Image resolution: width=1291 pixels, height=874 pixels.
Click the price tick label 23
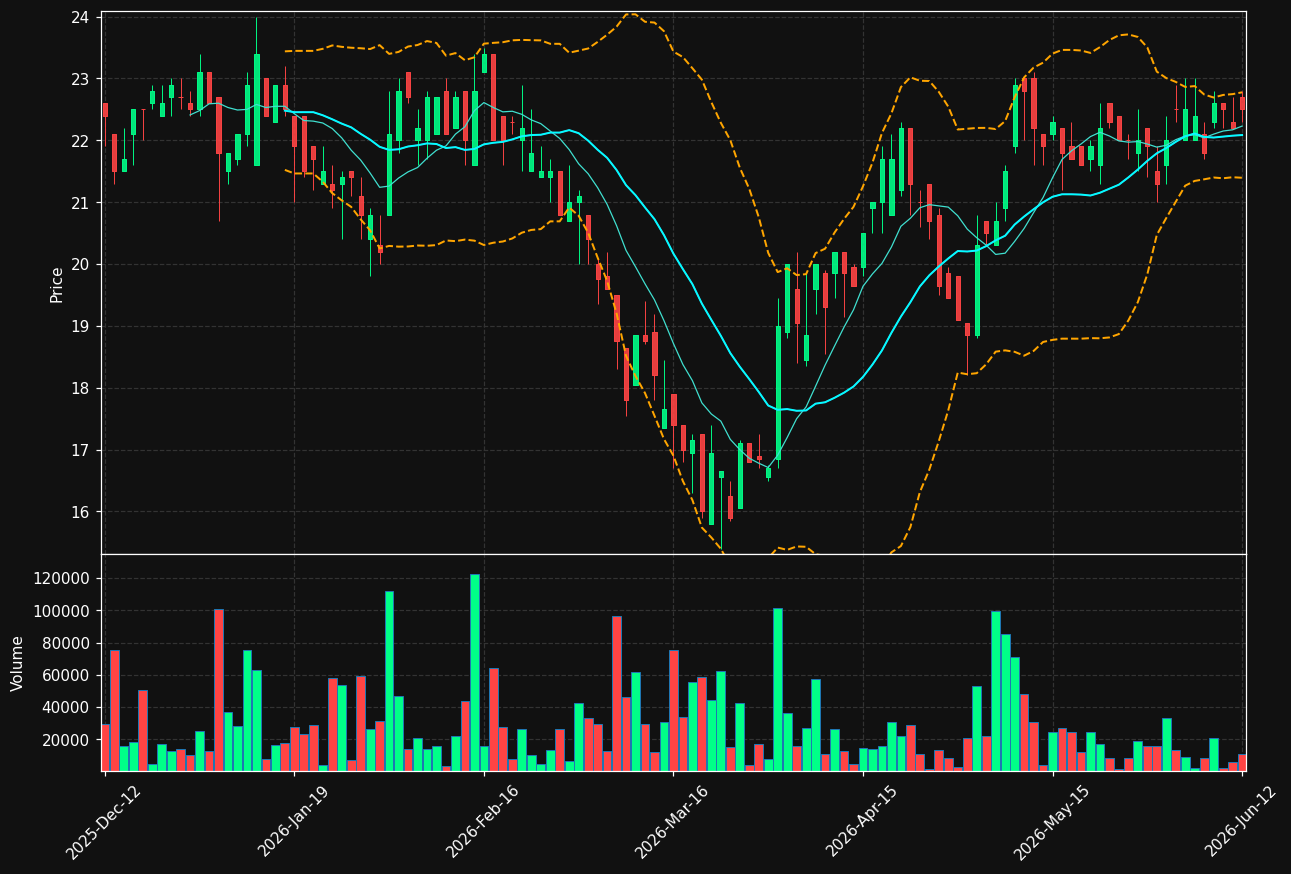80,79
